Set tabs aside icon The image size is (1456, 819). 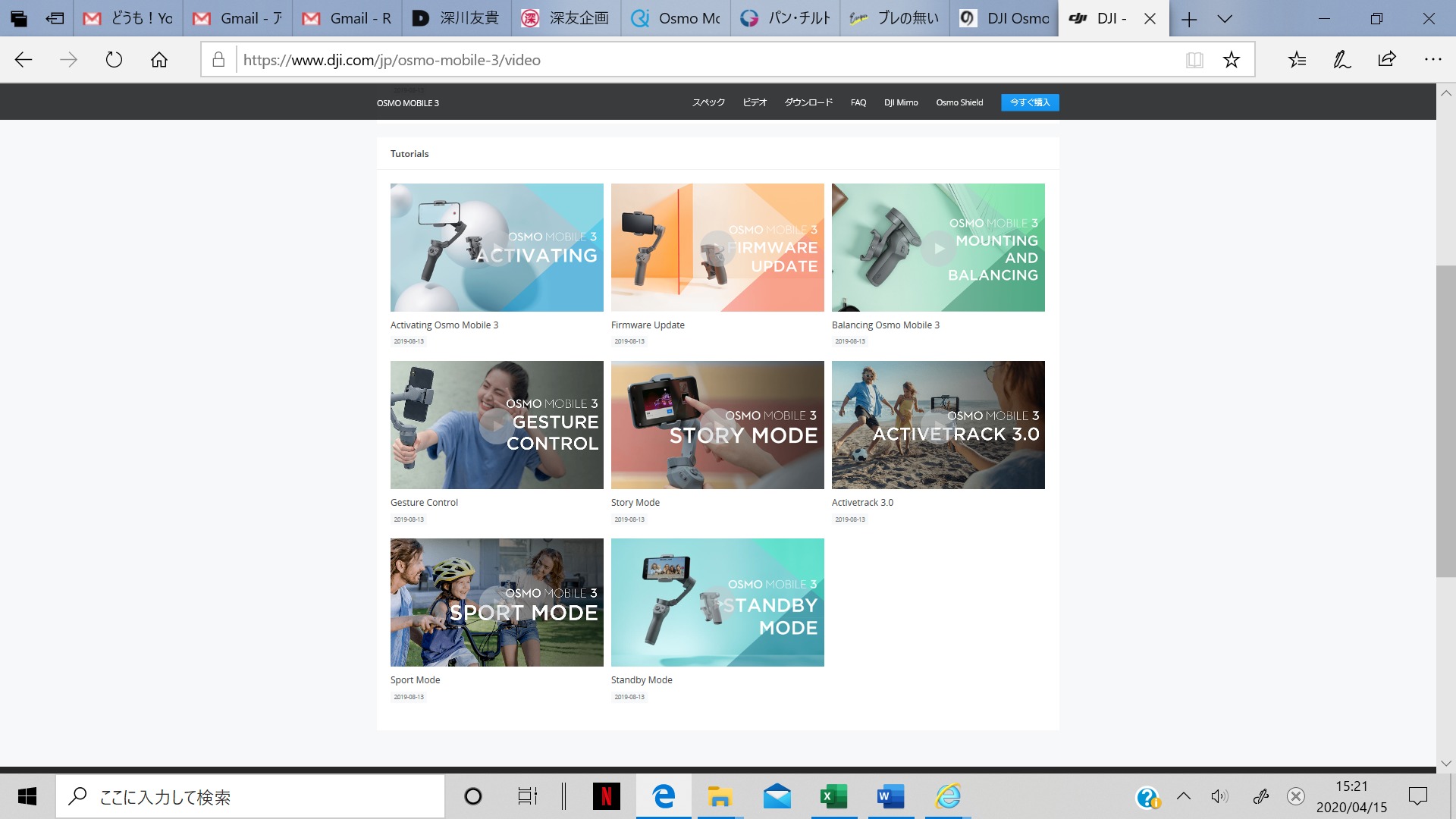[55, 18]
